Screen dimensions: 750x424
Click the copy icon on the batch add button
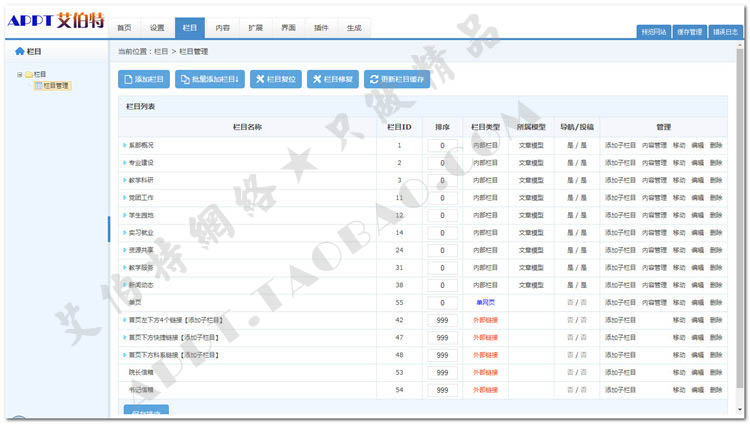coord(185,79)
